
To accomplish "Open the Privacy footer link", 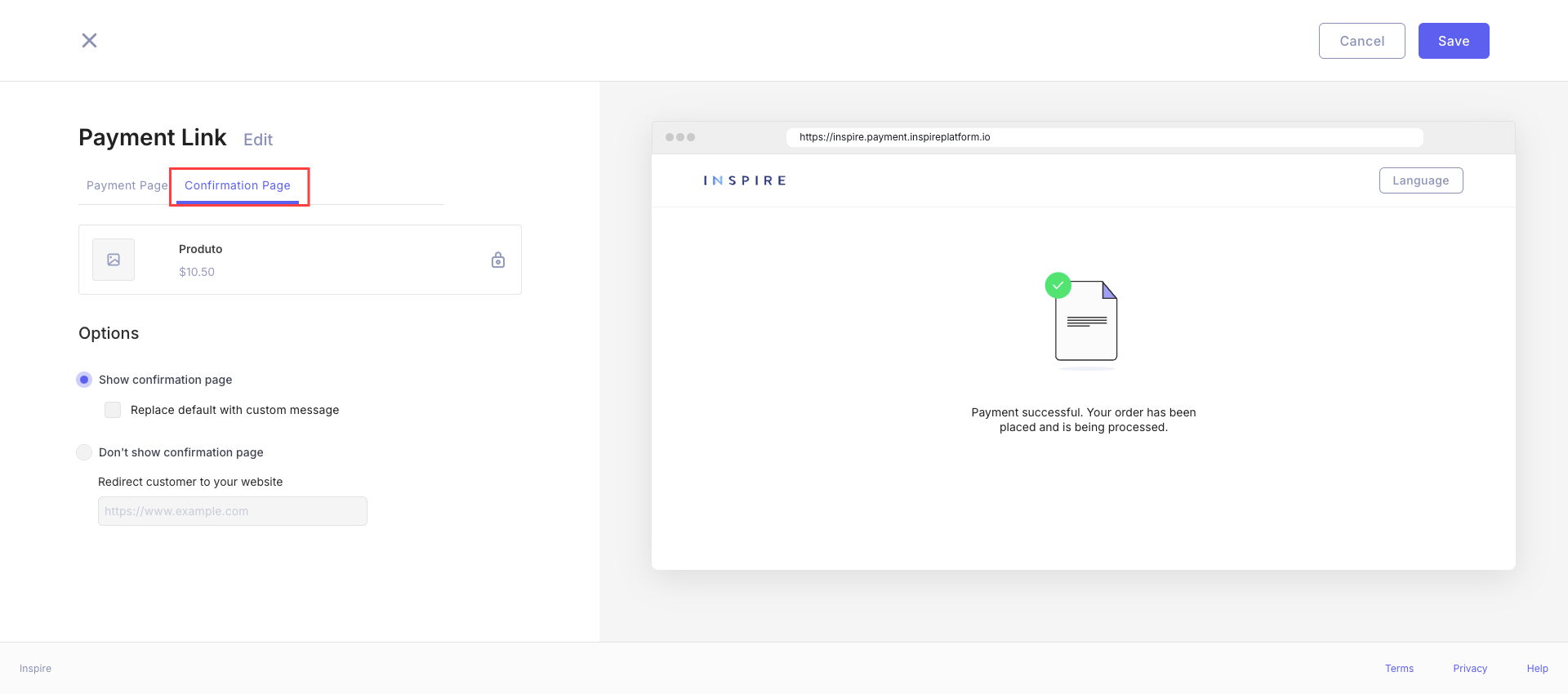I will 1470,669.
